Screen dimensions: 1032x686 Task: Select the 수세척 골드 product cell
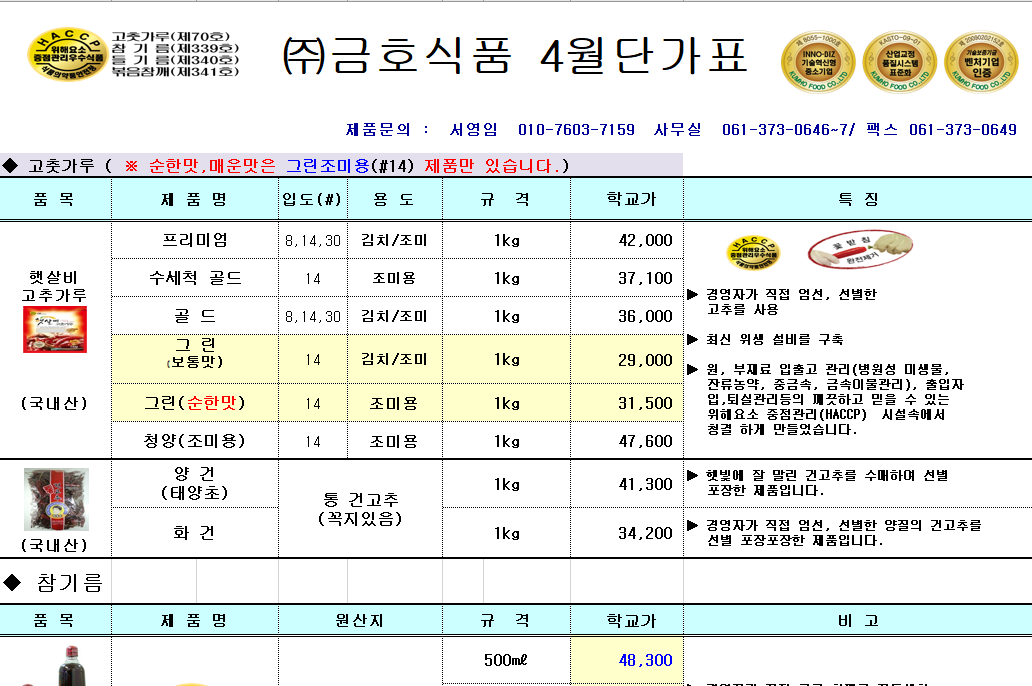195,278
